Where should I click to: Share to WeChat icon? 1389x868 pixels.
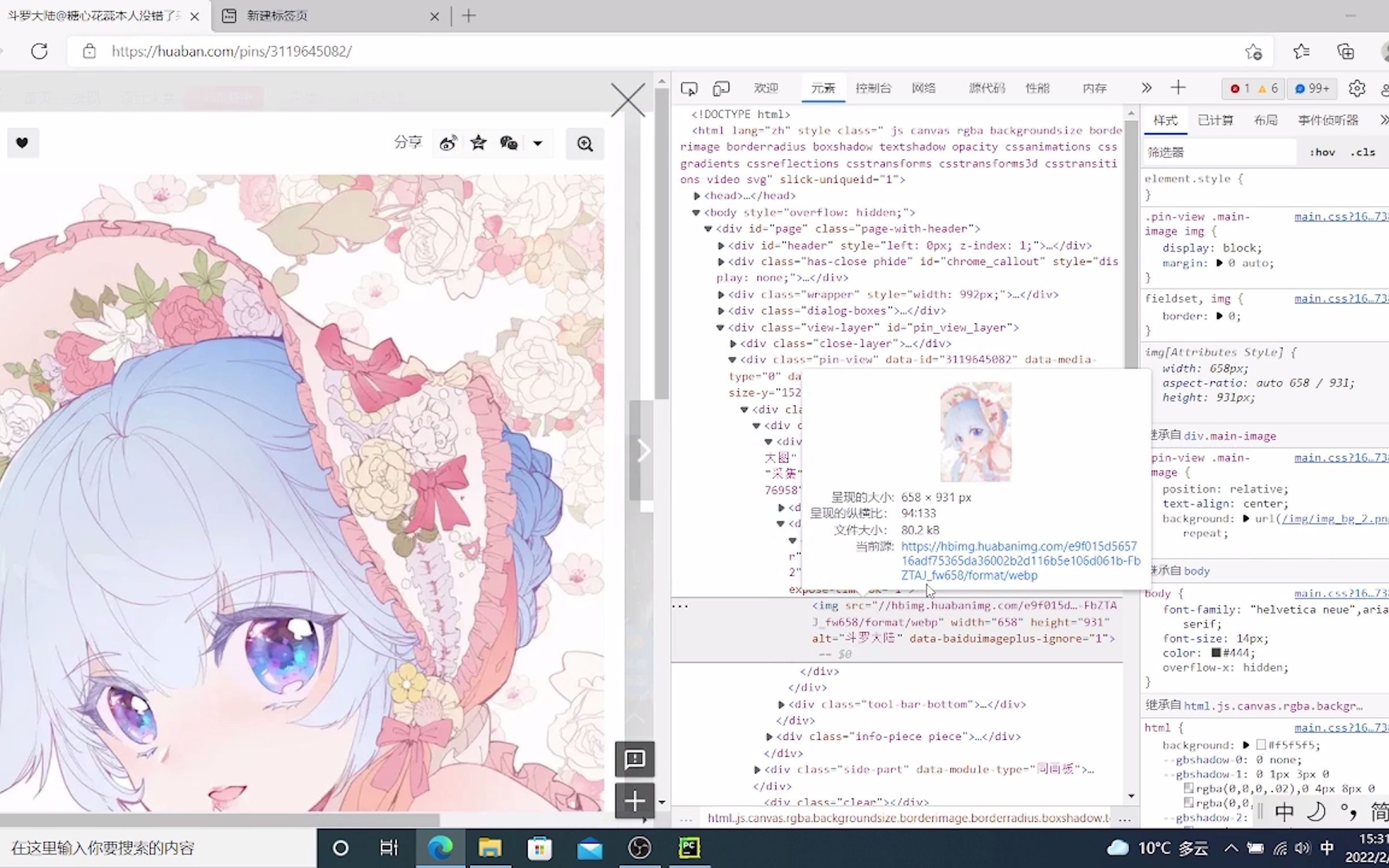[508, 142]
